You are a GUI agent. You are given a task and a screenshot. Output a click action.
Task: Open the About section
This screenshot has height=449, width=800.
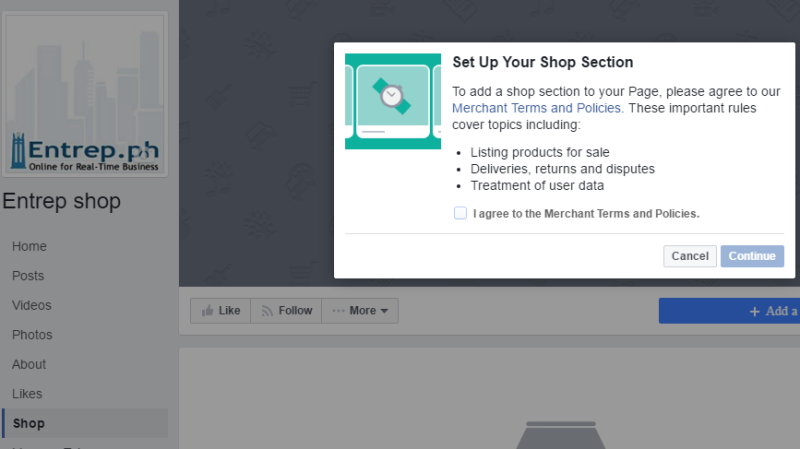(x=29, y=365)
